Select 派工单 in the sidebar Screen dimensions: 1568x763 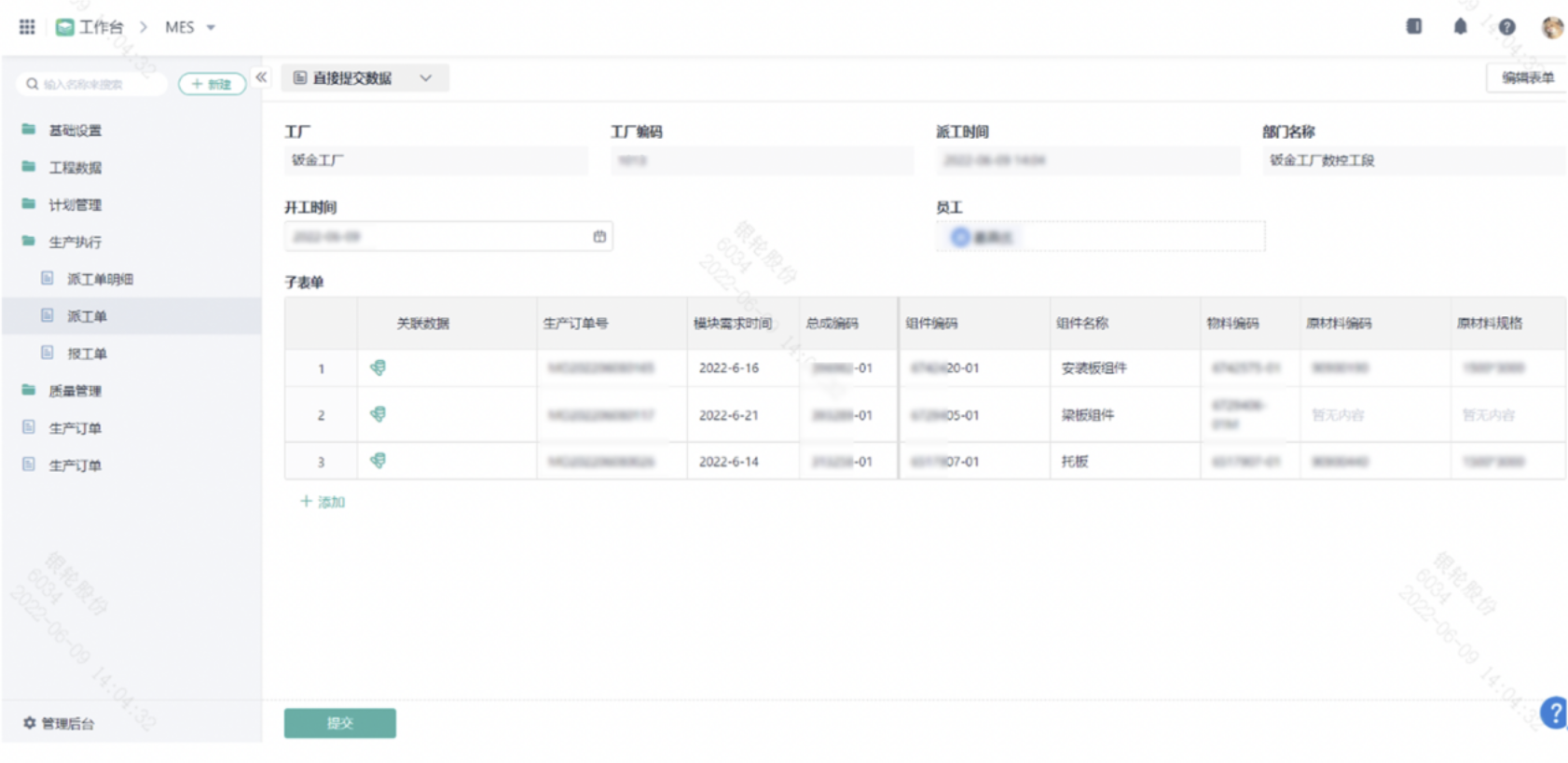pos(131,316)
